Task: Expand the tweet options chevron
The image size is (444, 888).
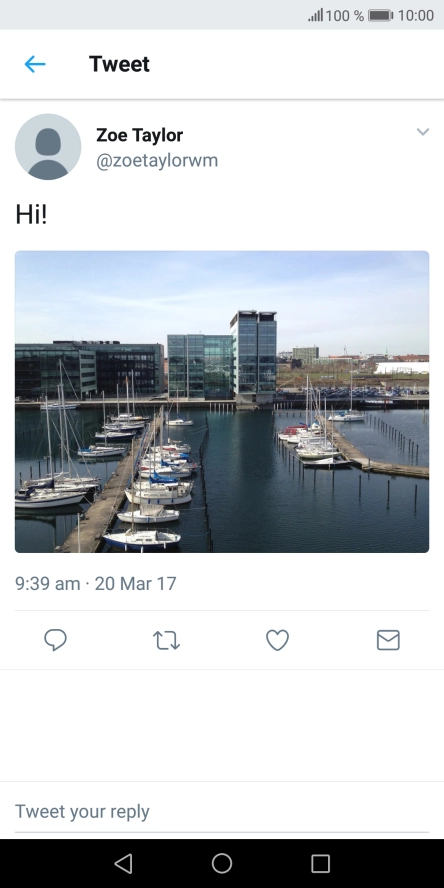Action: tap(422, 132)
